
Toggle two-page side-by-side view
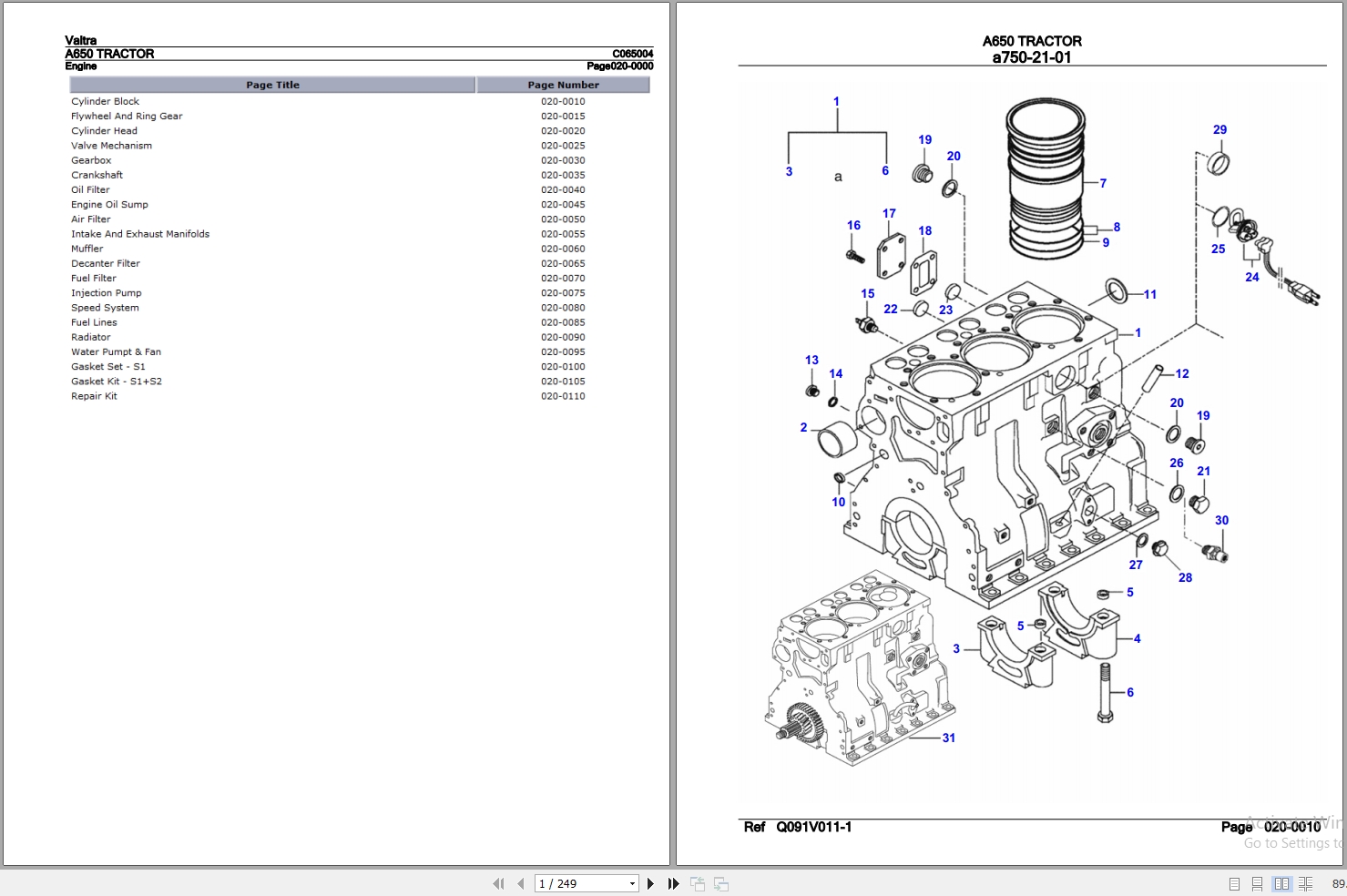(1281, 883)
